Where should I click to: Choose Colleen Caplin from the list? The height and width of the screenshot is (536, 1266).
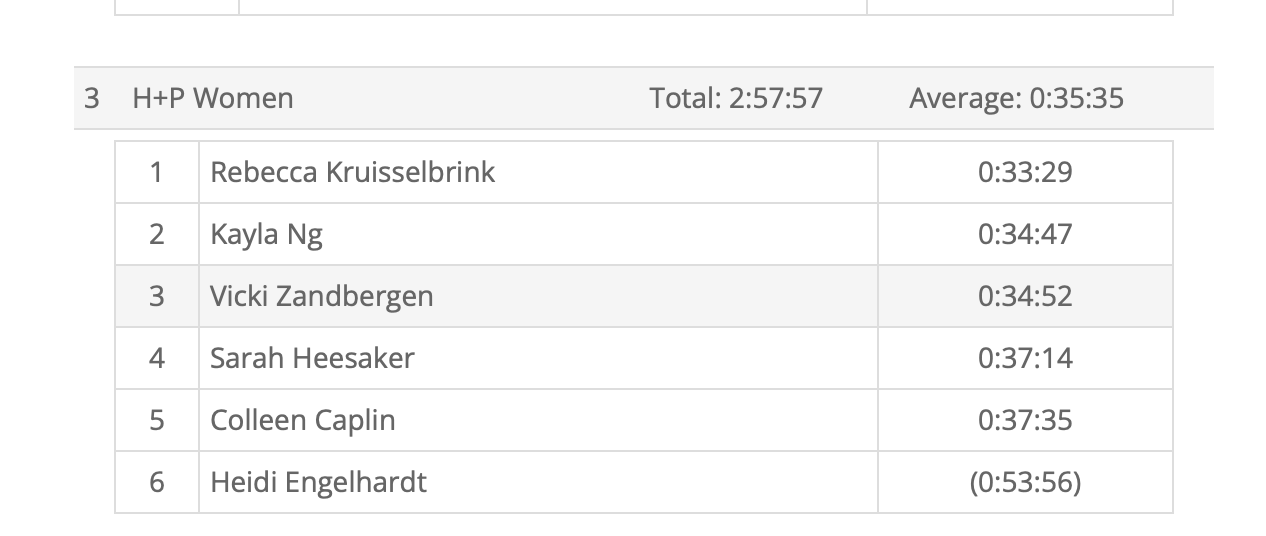pos(302,420)
